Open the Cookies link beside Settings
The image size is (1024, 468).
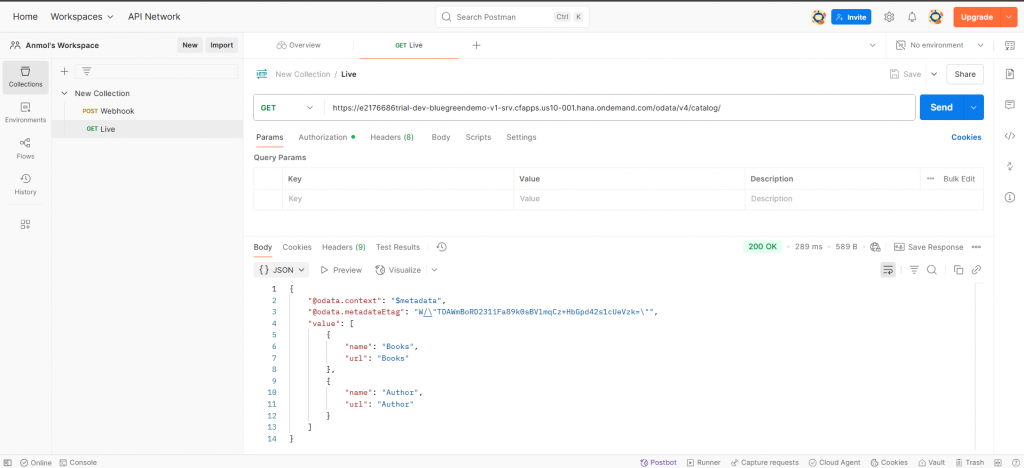click(966, 137)
